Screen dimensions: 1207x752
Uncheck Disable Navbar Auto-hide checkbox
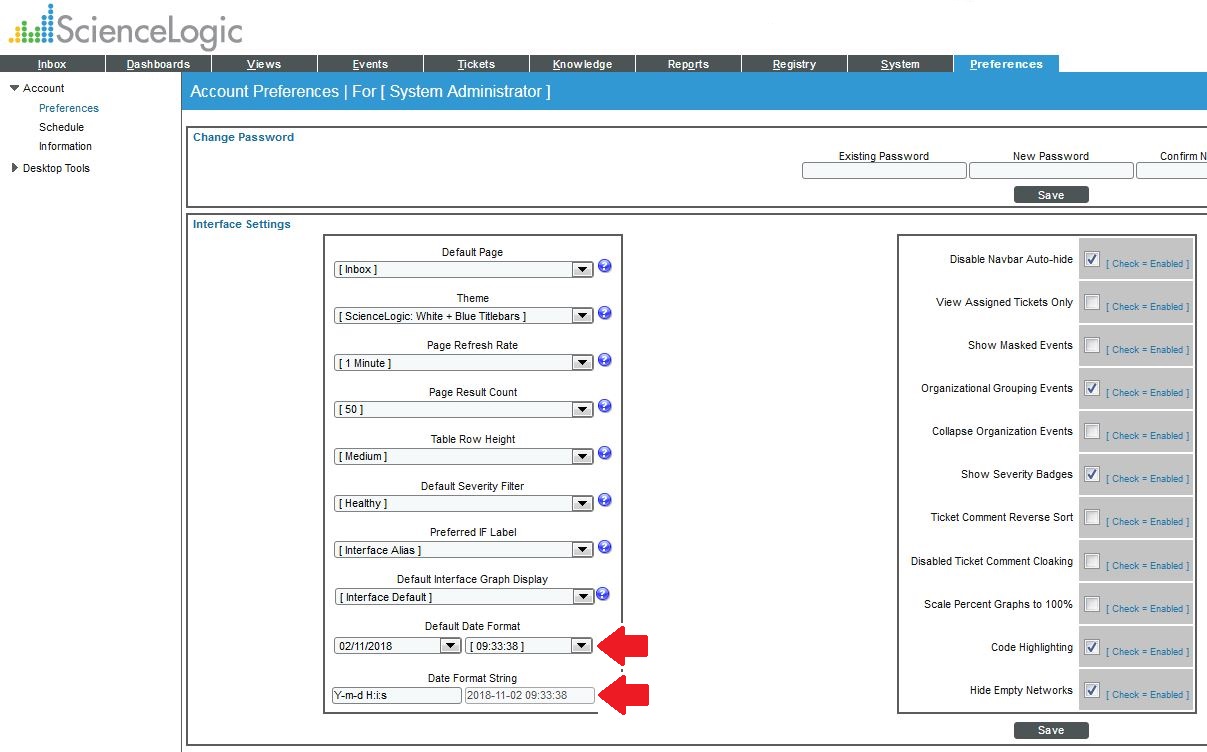pos(1092,259)
